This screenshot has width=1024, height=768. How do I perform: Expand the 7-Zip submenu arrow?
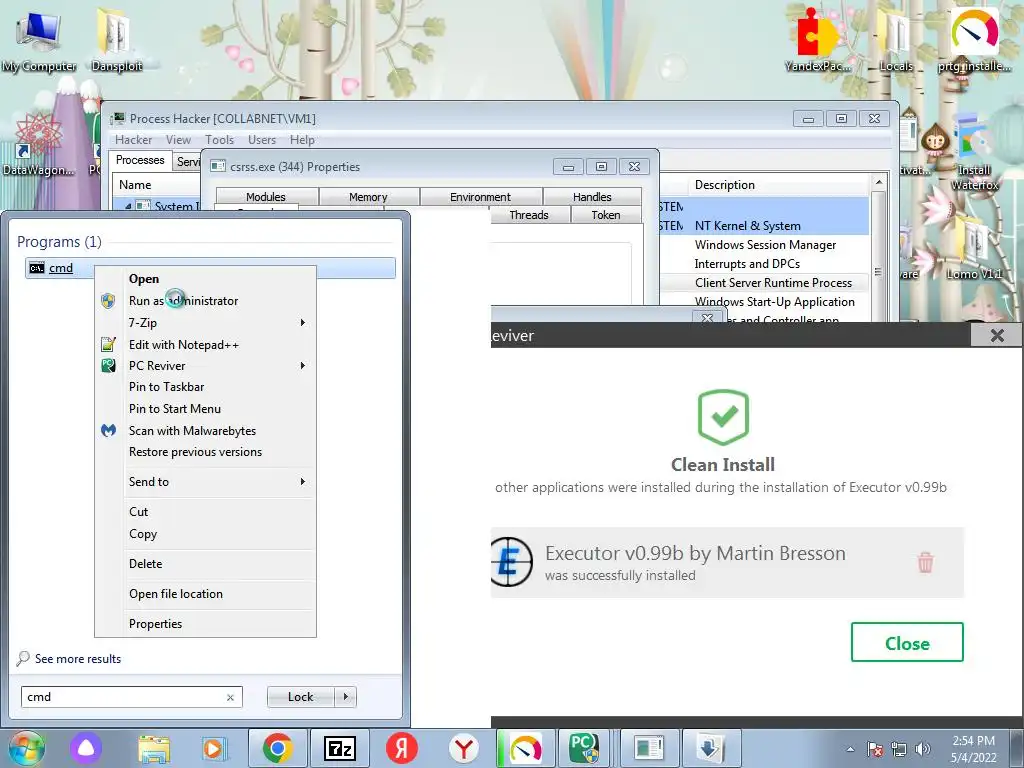pyautogui.click(x=302, y=323)
